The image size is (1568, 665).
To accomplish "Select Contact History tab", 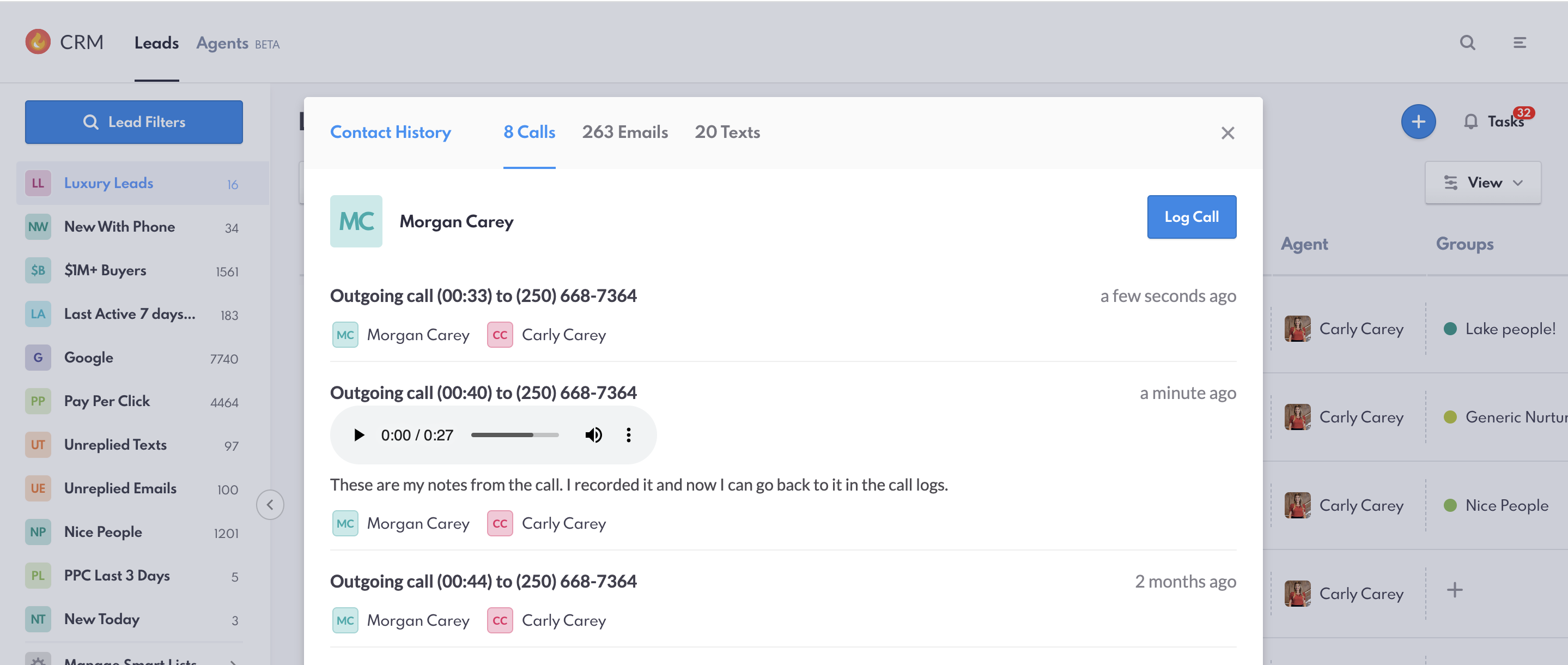I will 390,132.
